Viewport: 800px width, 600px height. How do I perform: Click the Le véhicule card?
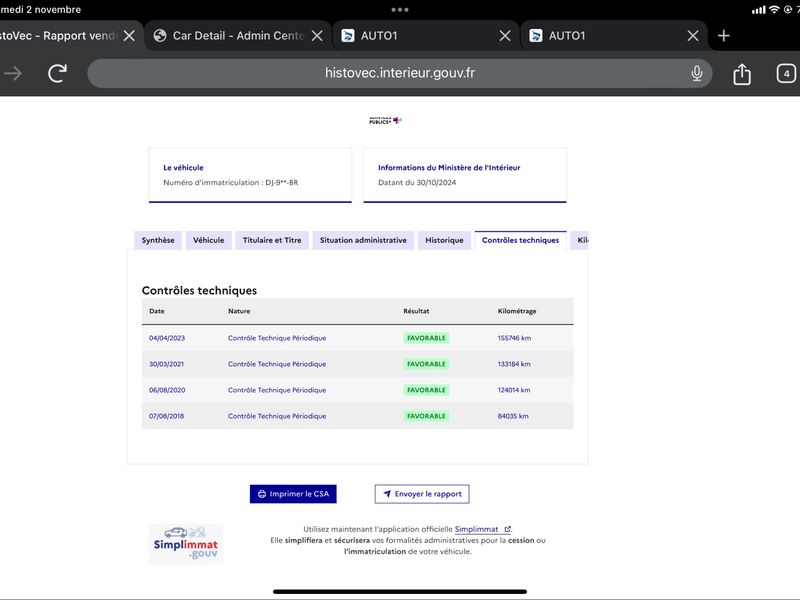point(250,175)
